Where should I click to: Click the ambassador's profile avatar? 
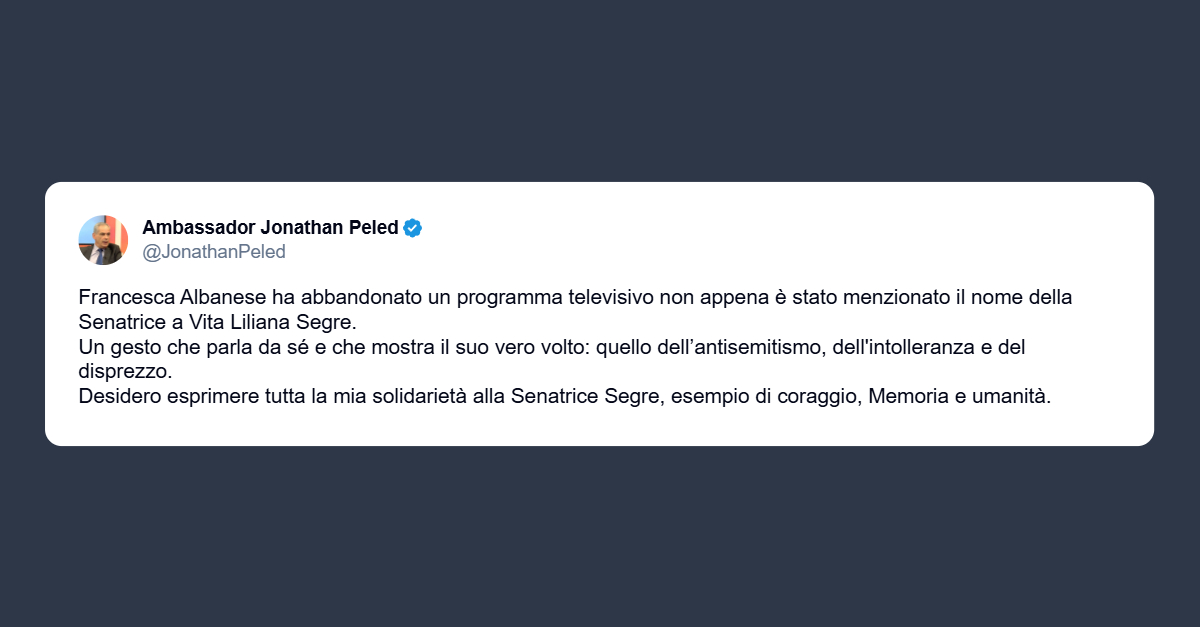(x=103, y=240)
